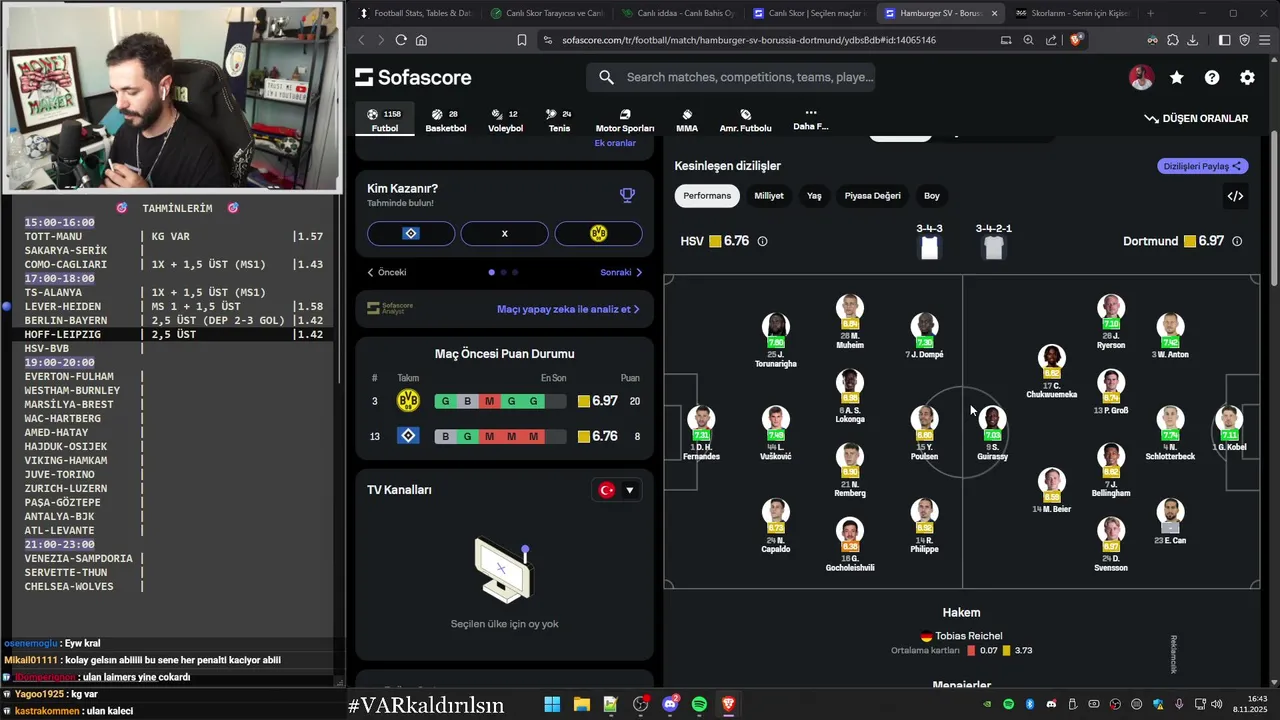Select the first dot of the card pager
The width and height of the screenshot is (1280, 720).
(491, 272)
